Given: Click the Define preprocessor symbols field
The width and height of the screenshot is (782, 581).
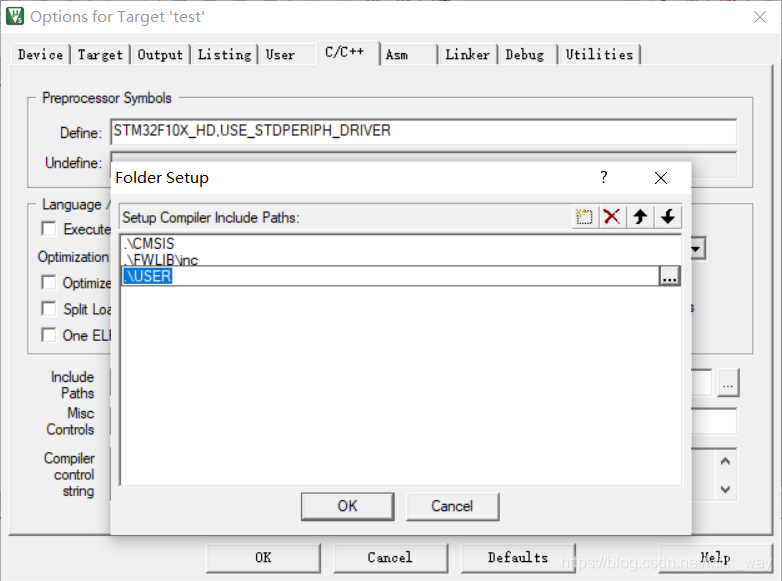Looking at the screenshot, I should pos(423,132).
